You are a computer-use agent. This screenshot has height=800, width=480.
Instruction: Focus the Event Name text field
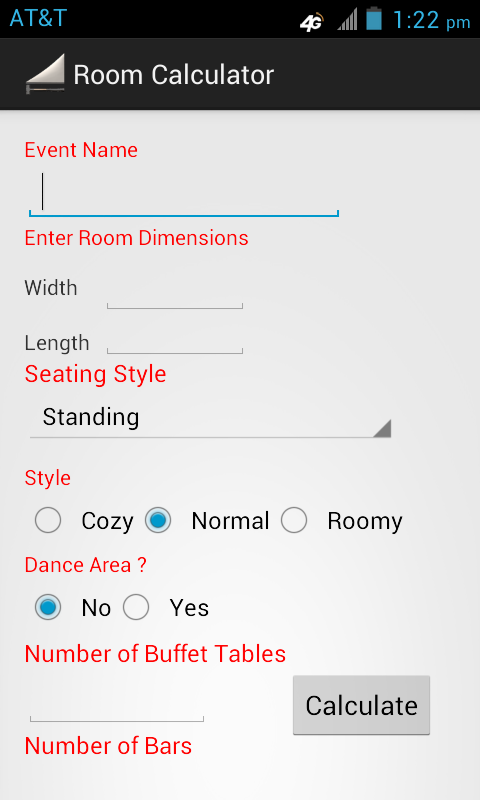coord(184,193)
